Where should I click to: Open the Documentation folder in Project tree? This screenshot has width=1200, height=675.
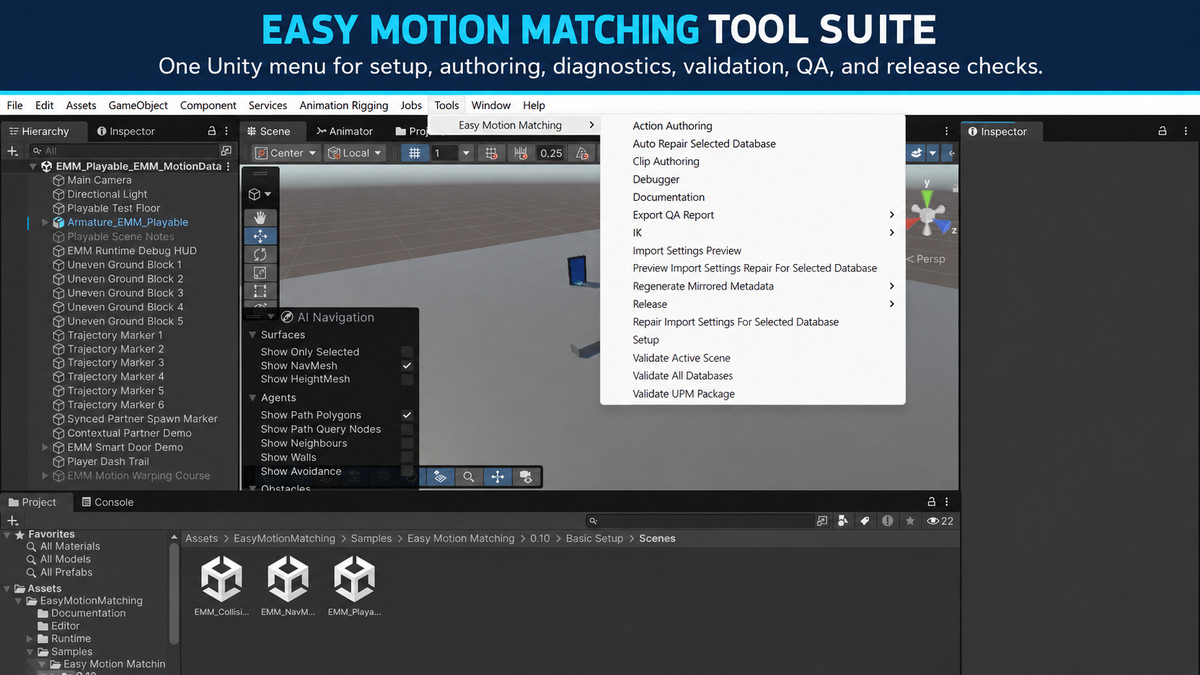(x=88, y=613)
